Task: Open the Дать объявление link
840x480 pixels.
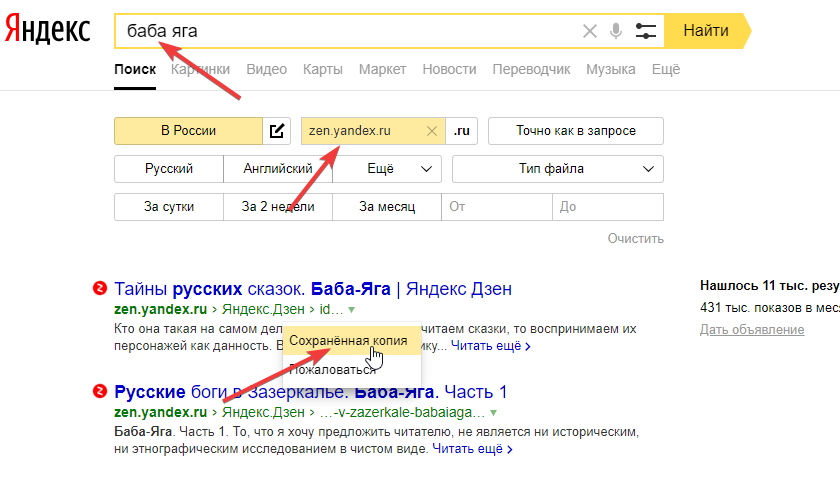Action: coord(752,329)
